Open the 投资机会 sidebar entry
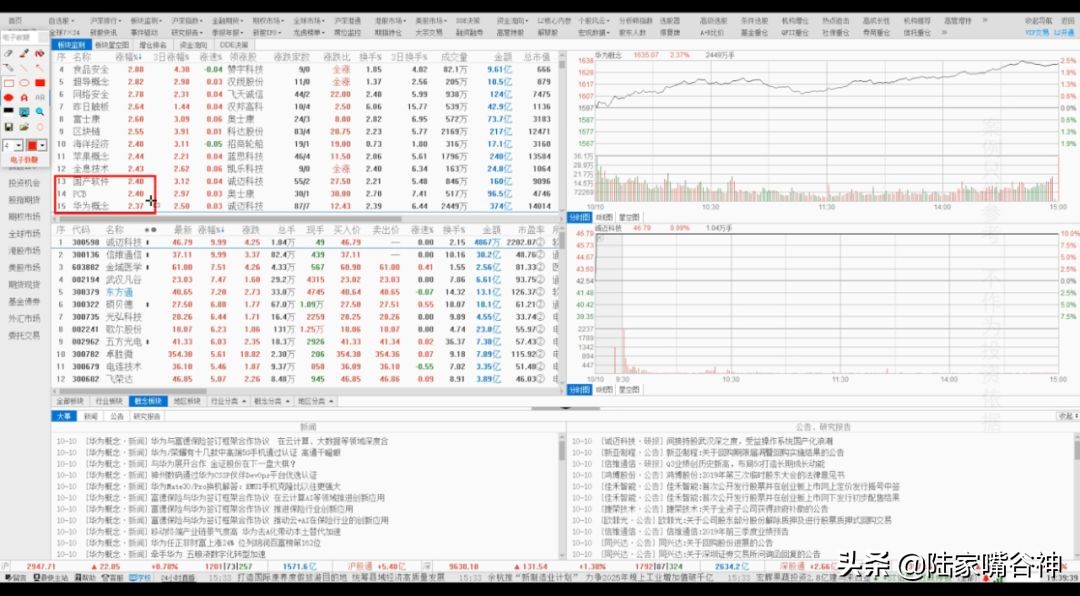The height and width of the screenshot is (596, 1080). point(24,183)
